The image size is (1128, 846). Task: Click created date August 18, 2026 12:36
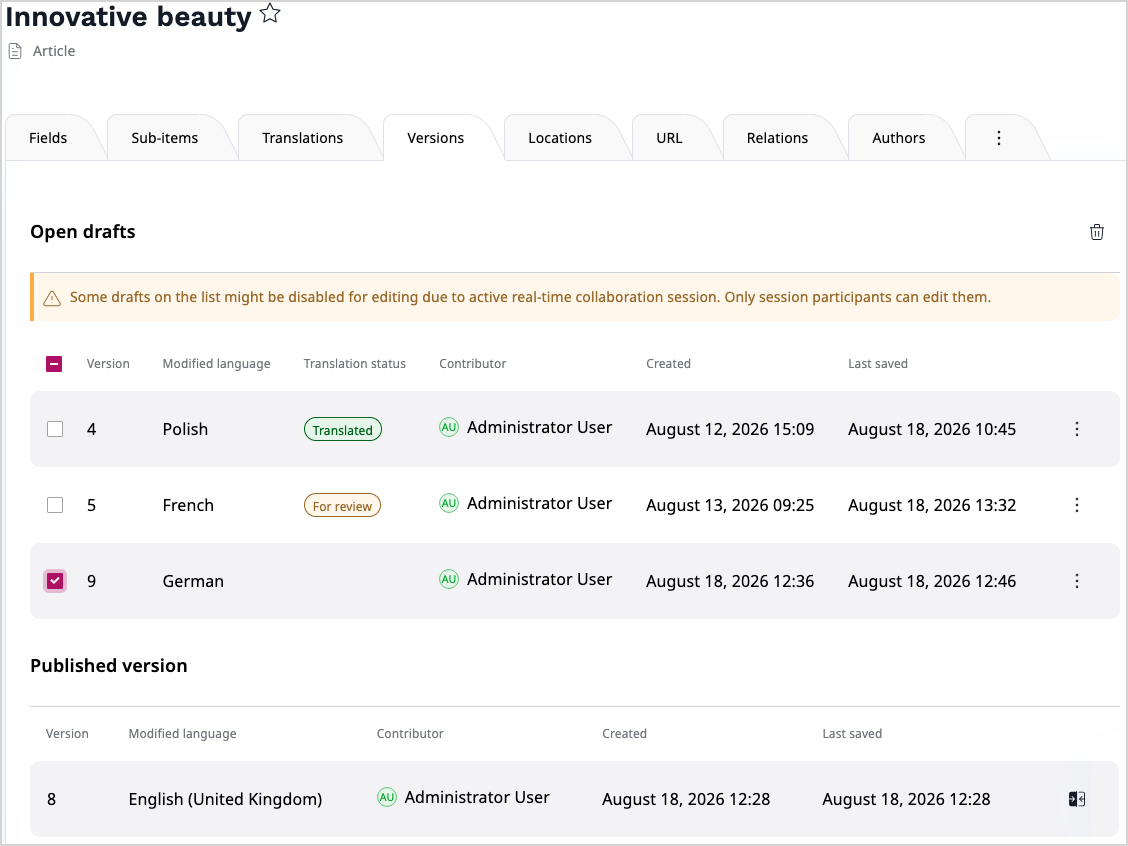point(730,581)
